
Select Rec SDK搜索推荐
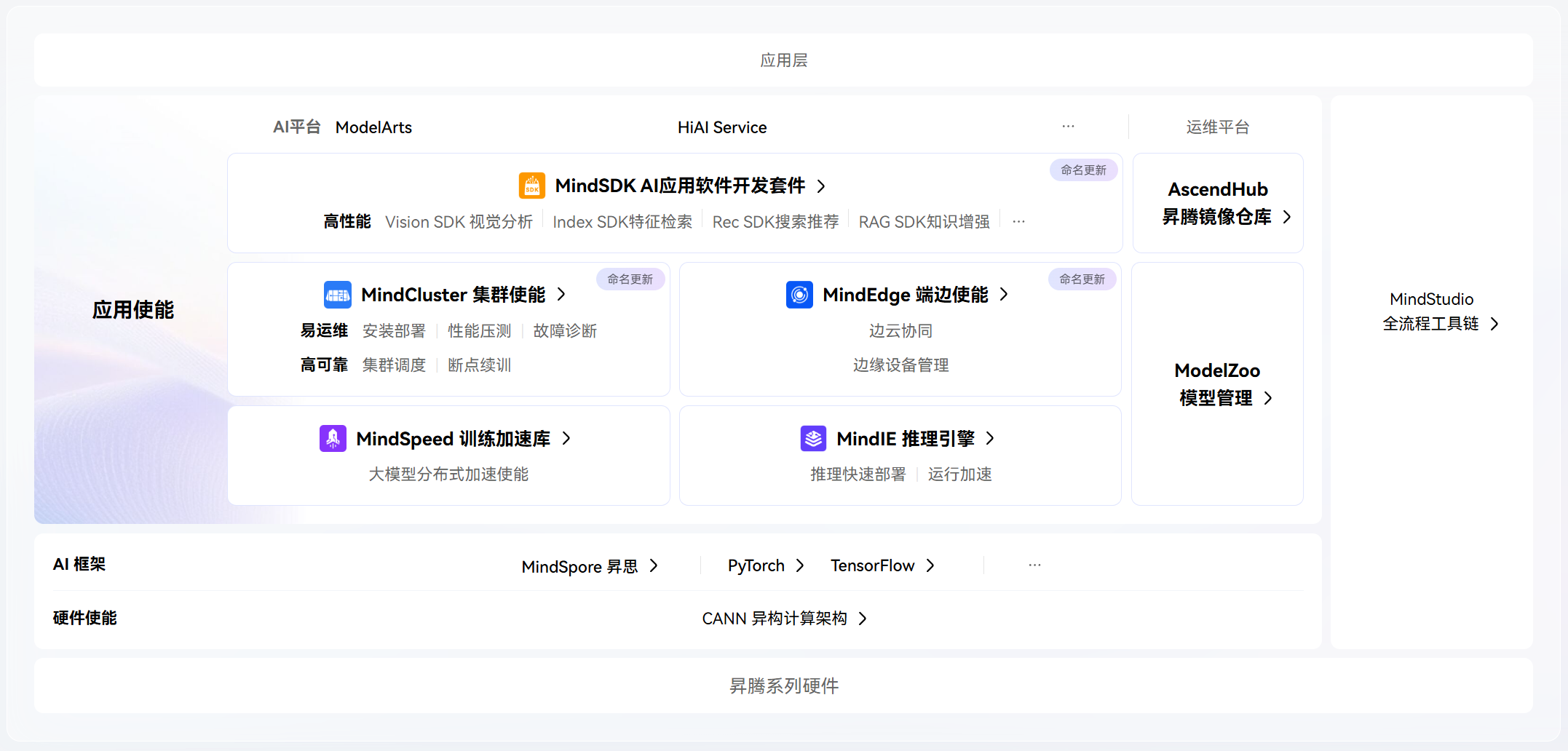pos(775,222)
